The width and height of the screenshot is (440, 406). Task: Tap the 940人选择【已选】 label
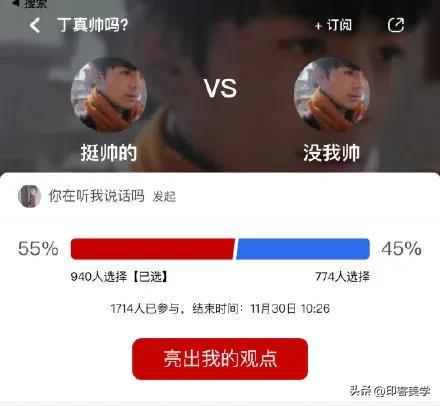(x=119, y=276)
